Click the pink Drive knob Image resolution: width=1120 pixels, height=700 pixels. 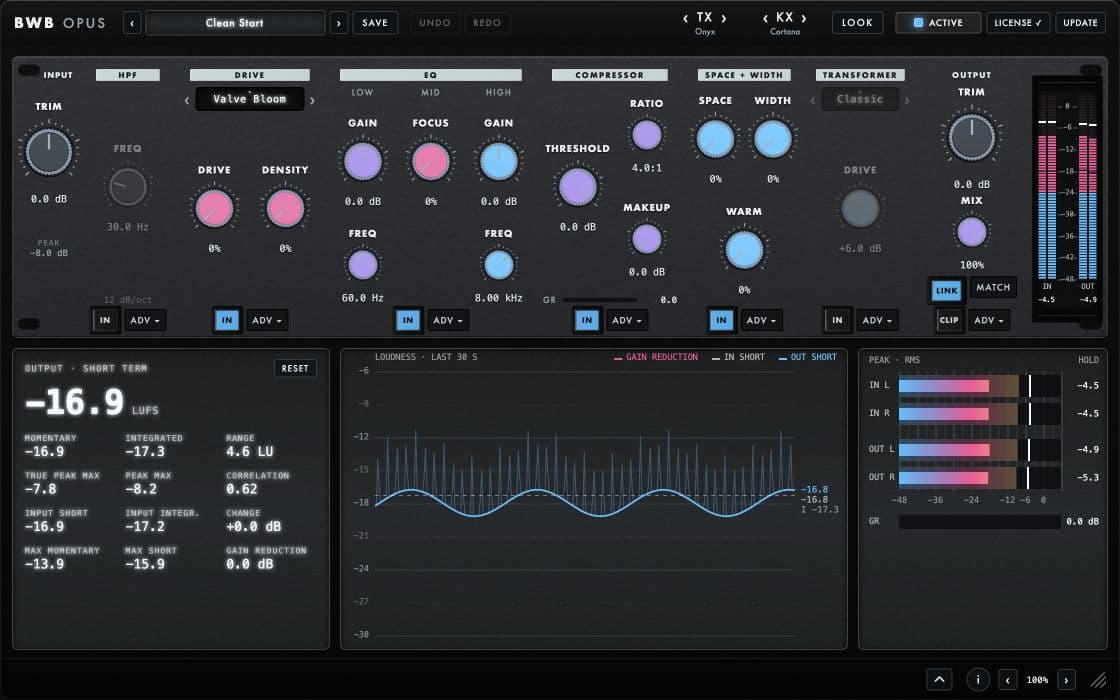[x=214, y=209]
